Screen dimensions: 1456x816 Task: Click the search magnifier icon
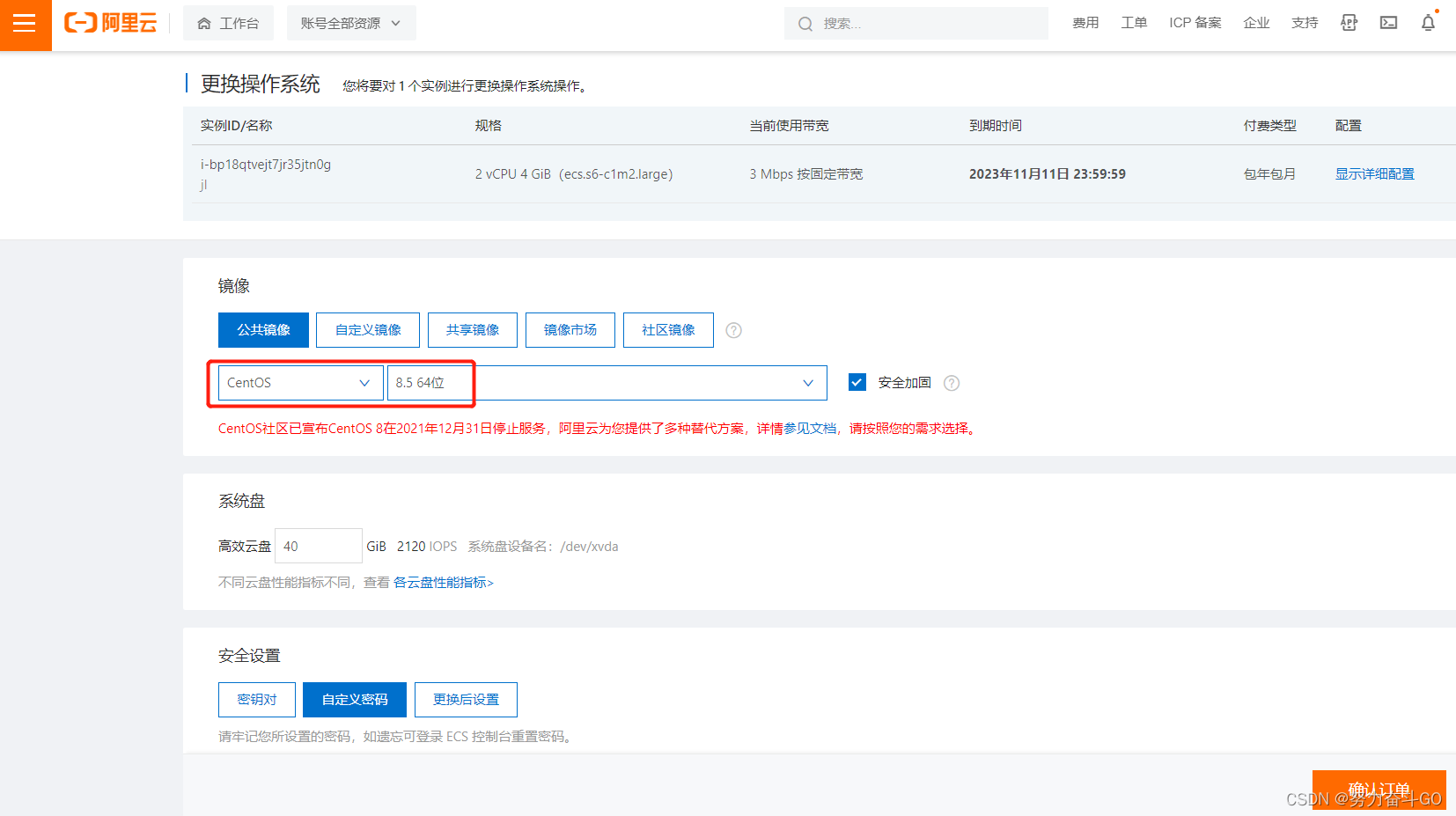click(805, 24)
